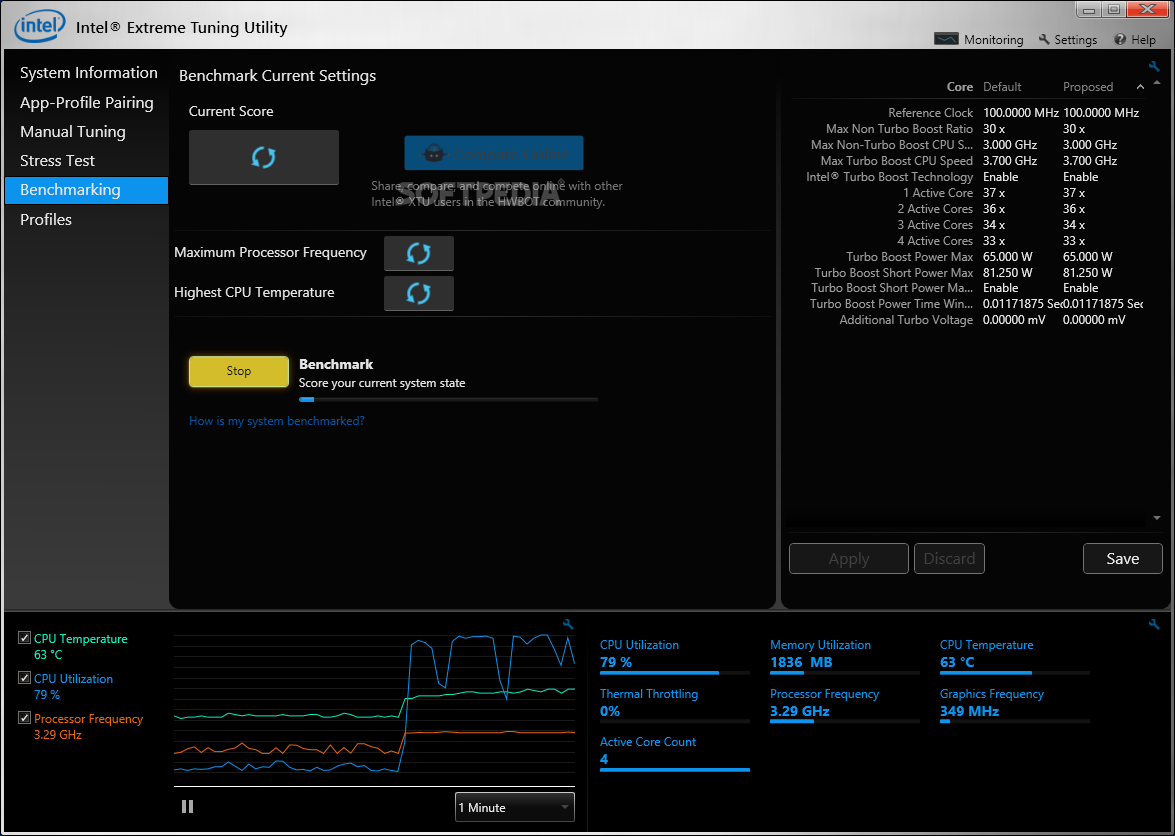Stop the running benchmark
This screenshot has width=1175, height=836.
[238, 372]
